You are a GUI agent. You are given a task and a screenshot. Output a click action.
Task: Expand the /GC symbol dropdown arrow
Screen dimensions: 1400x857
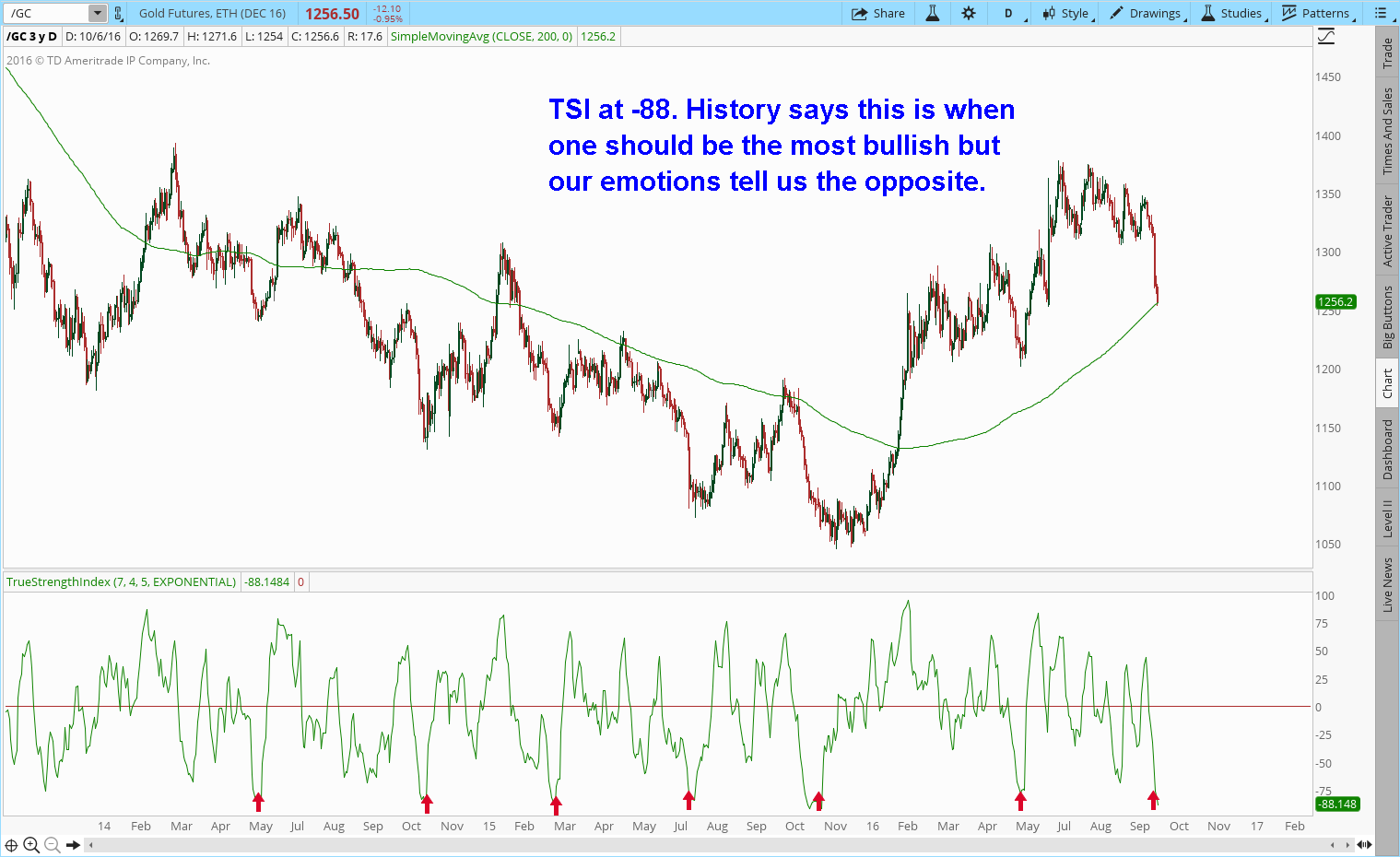coord(97,14)
